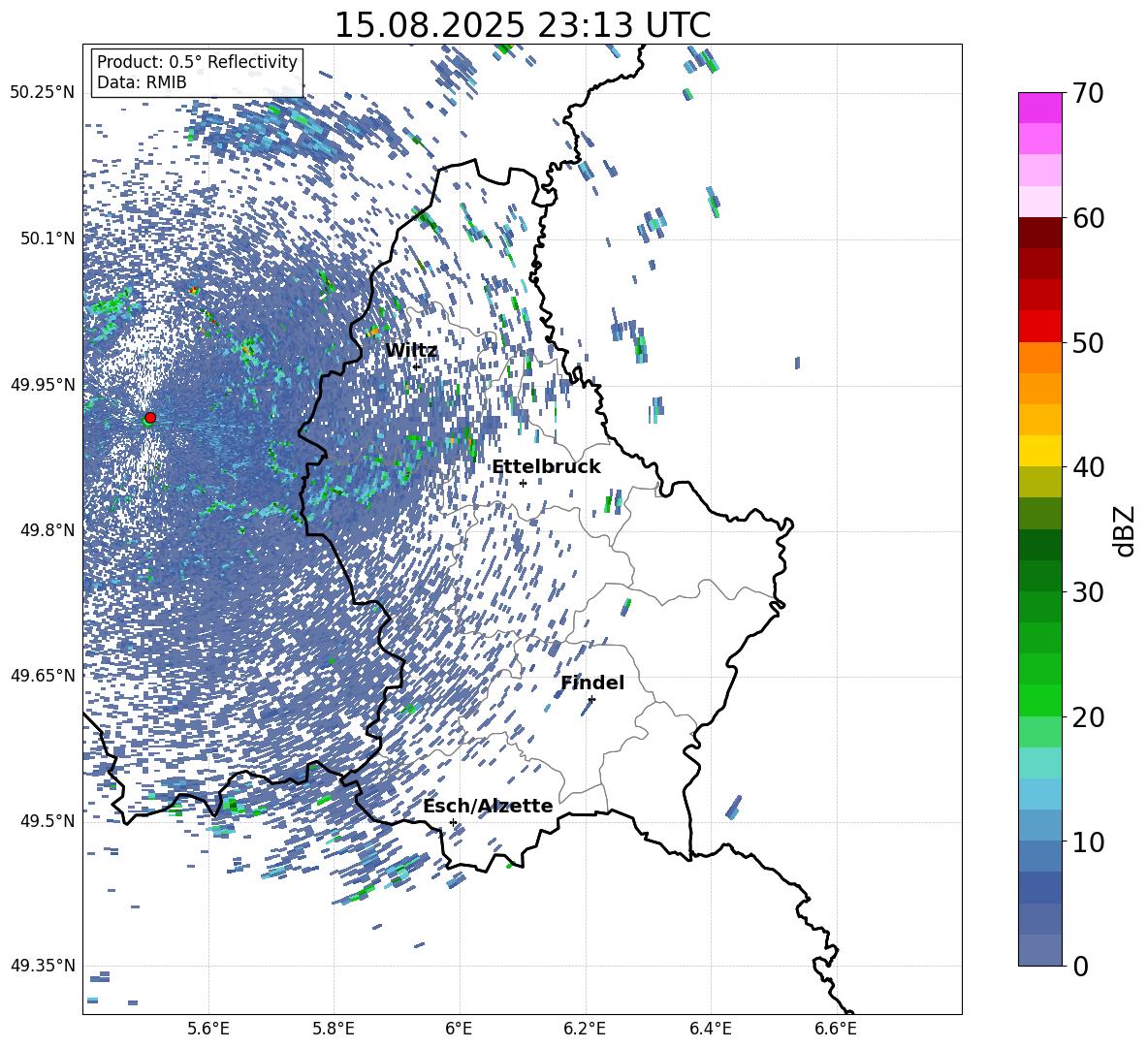Screen dimensions: 1148x1048
Task: Click the 6.4°E longitude label
Action: [710, 1029]
